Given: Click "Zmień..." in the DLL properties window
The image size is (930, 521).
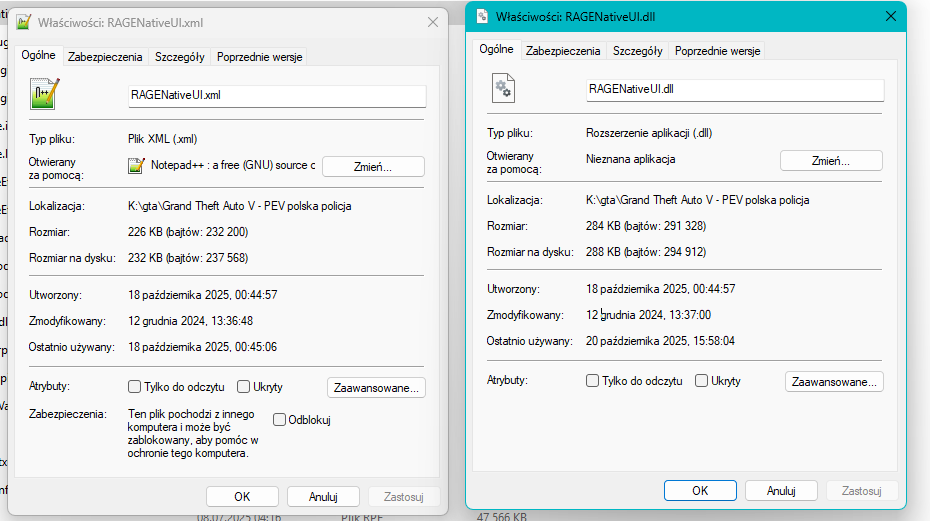Looking at the screenshot, I should click(831, 160).
